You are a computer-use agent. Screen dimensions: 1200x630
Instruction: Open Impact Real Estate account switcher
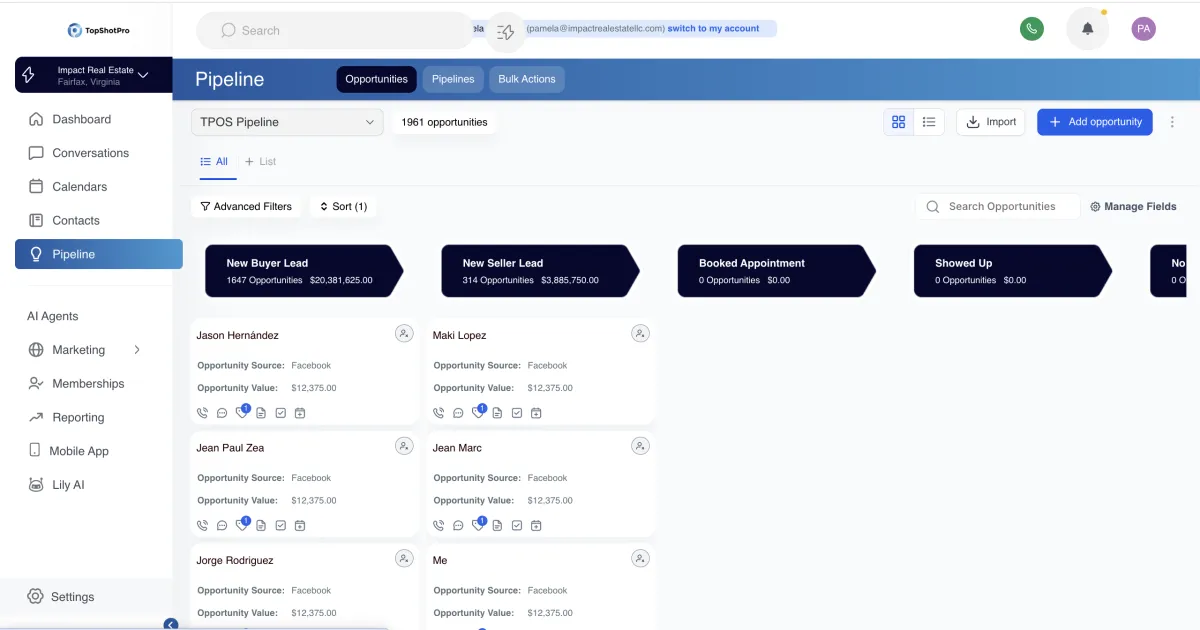[93, 75]
